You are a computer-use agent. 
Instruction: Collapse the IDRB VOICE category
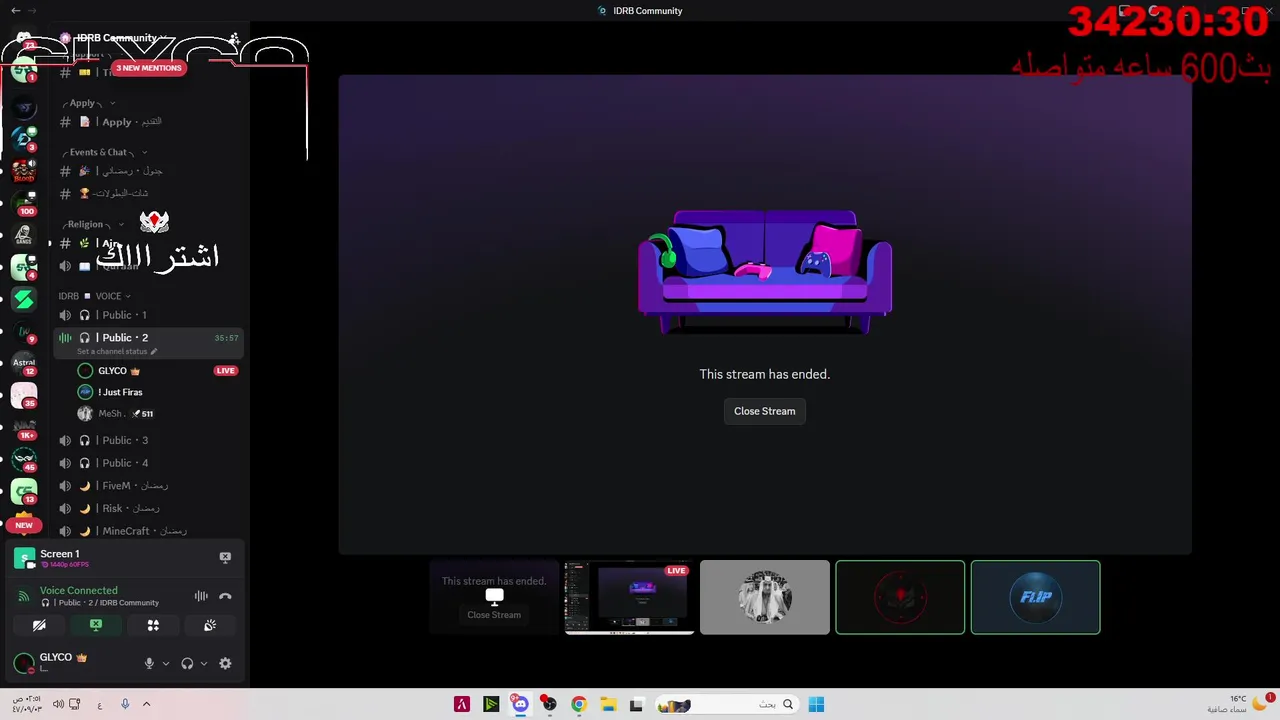click(95, 296)
